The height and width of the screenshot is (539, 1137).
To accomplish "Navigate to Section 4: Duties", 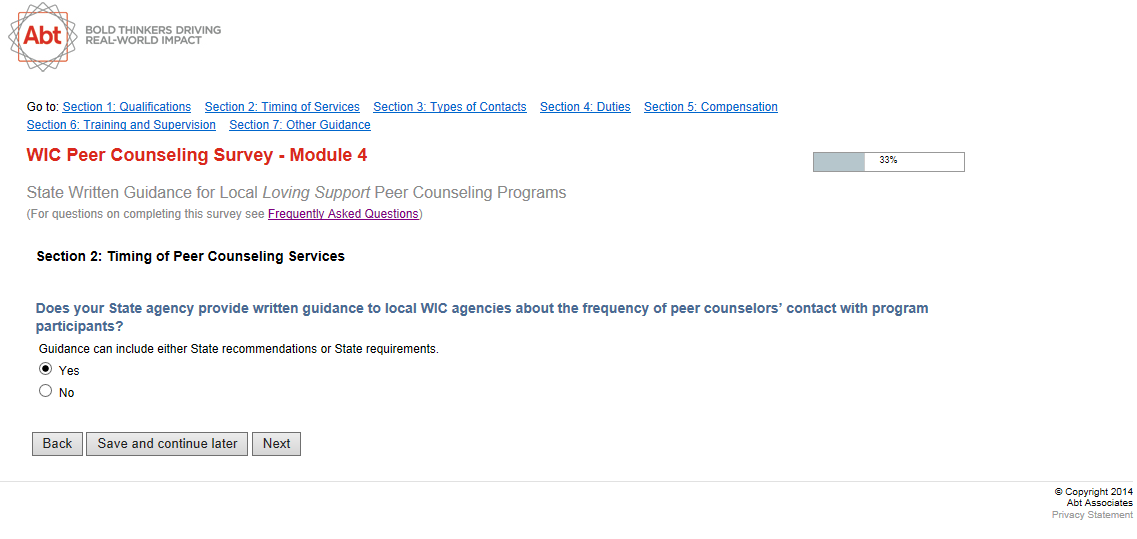I will 585,107.
